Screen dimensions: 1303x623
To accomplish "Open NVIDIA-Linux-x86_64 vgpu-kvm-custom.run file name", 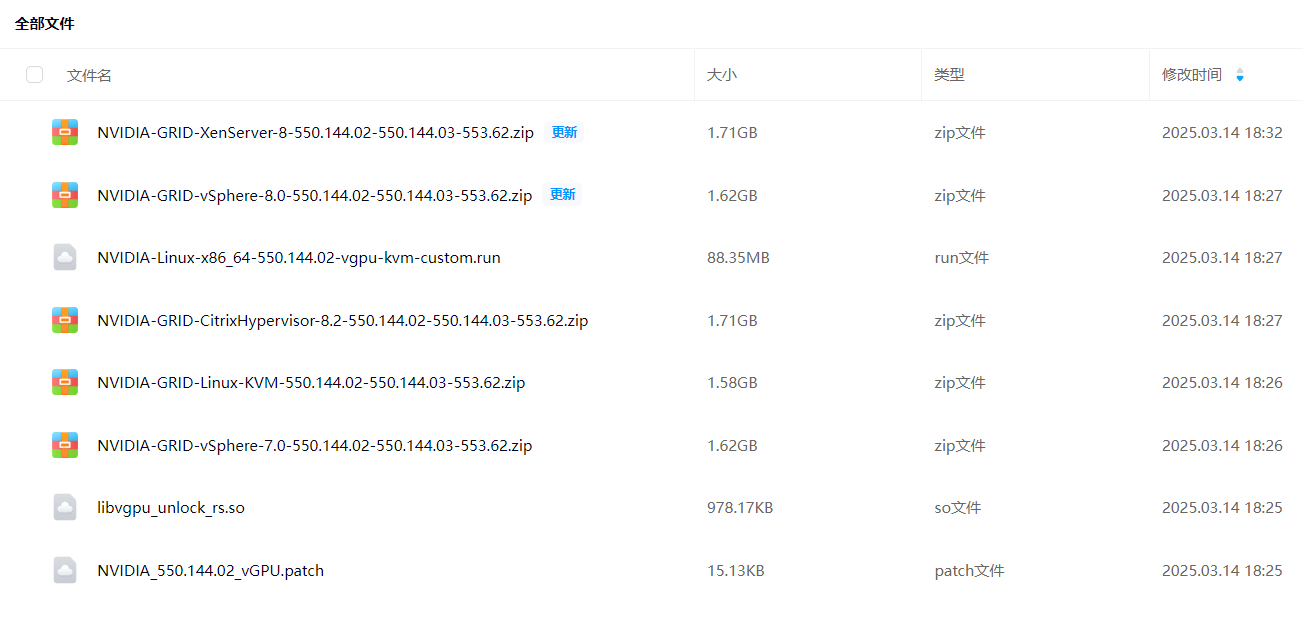I will (x=299, y=258).
